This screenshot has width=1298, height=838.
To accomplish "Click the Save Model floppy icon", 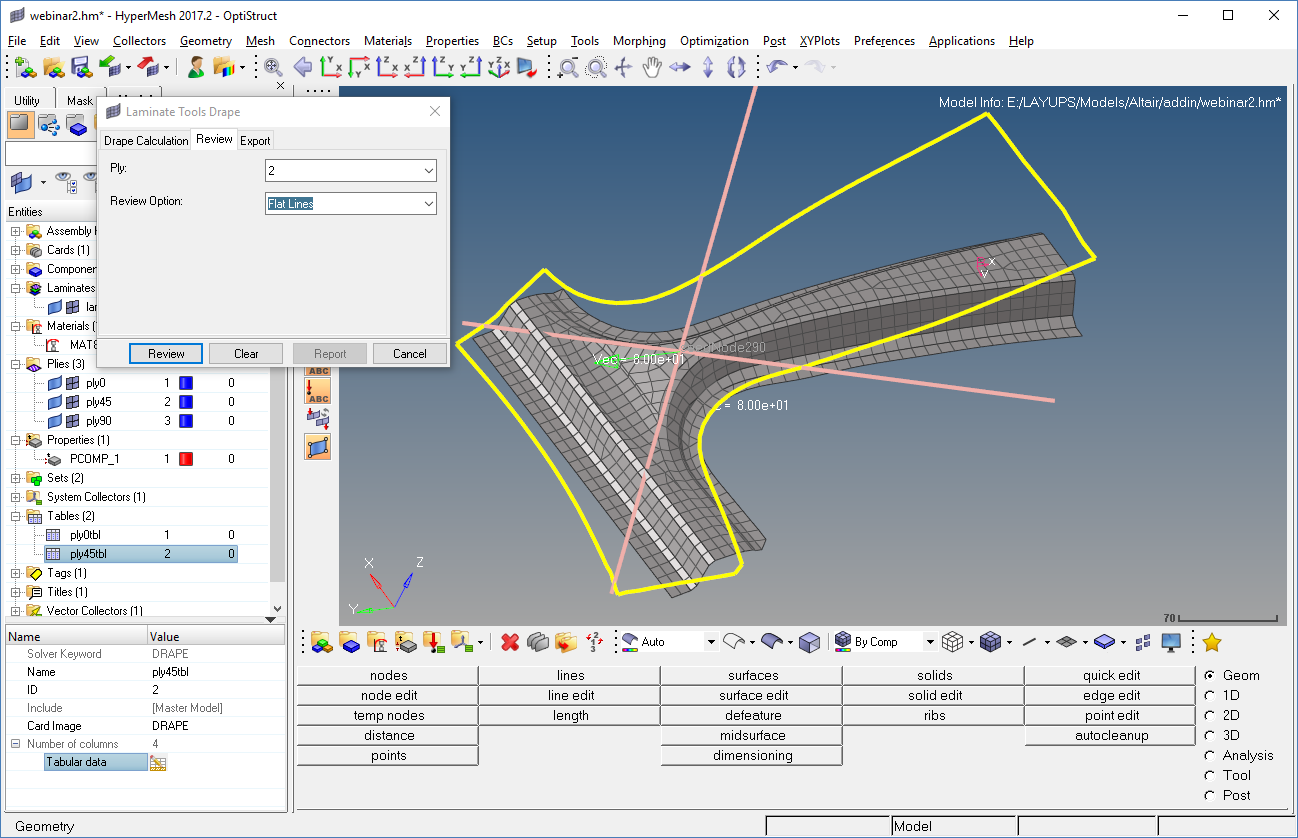I will pos(81,67).
